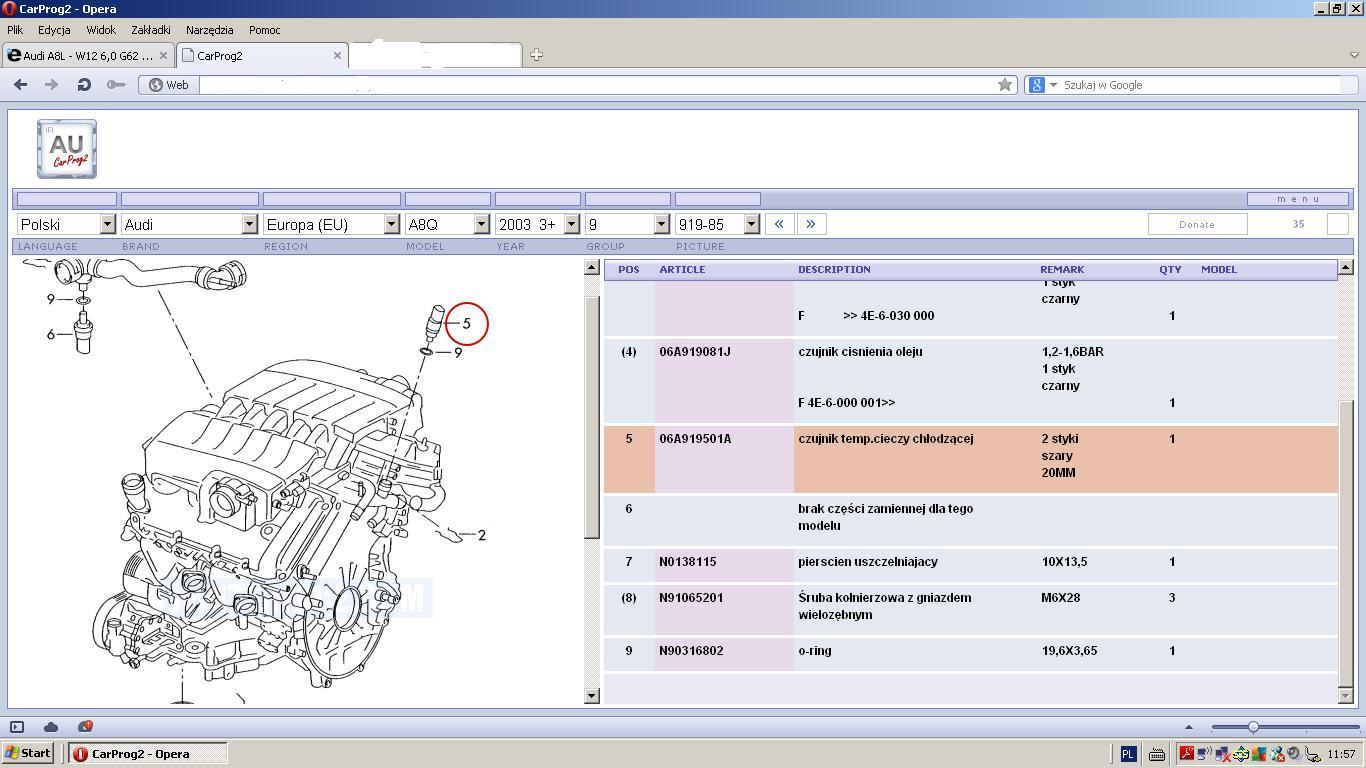
Task: Go to next picture with » button
Action: pyautogui.click(x=811, y=224)
